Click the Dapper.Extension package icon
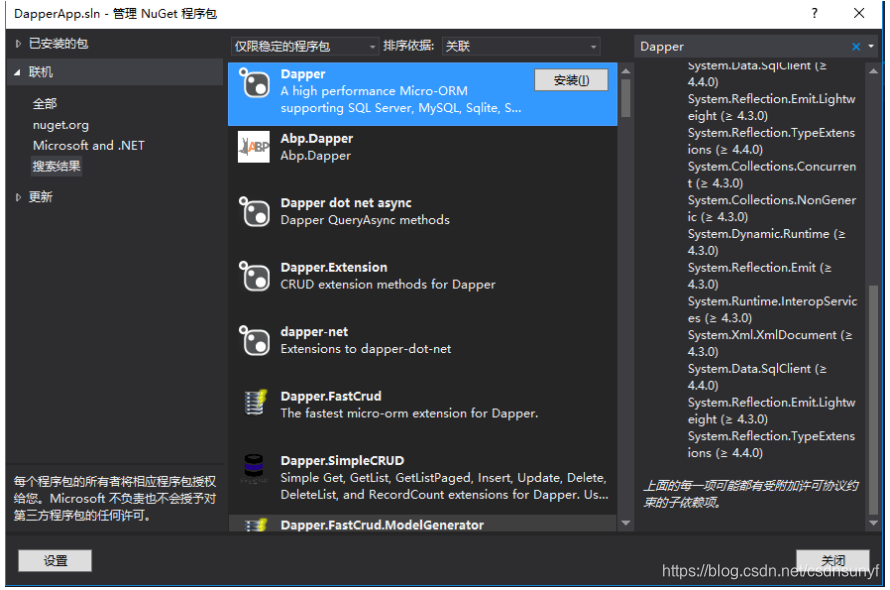 [257, 275]
